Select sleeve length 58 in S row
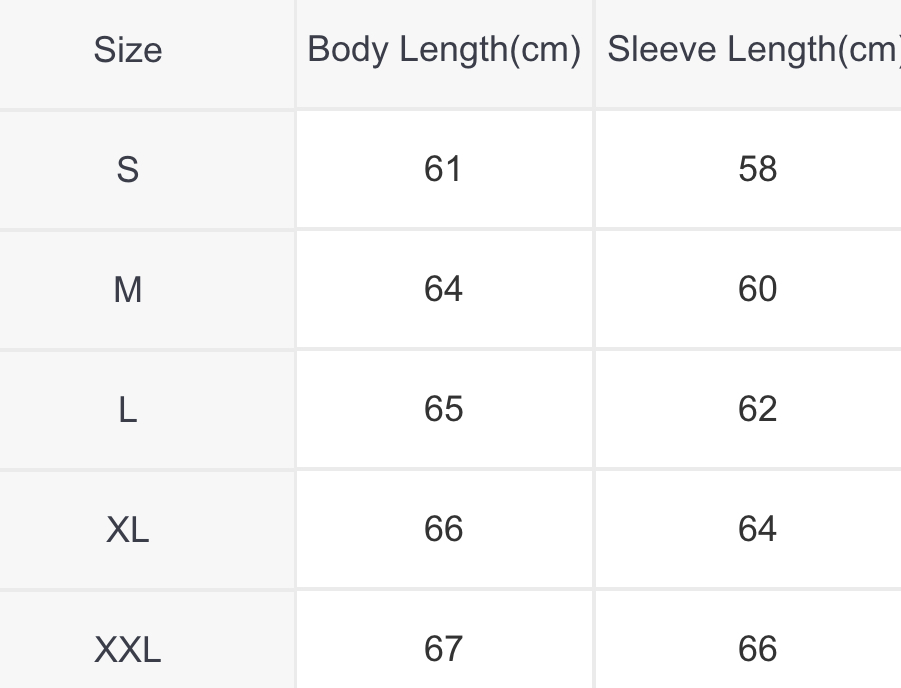This screenshot has width=901, height=688. (757, 169)
